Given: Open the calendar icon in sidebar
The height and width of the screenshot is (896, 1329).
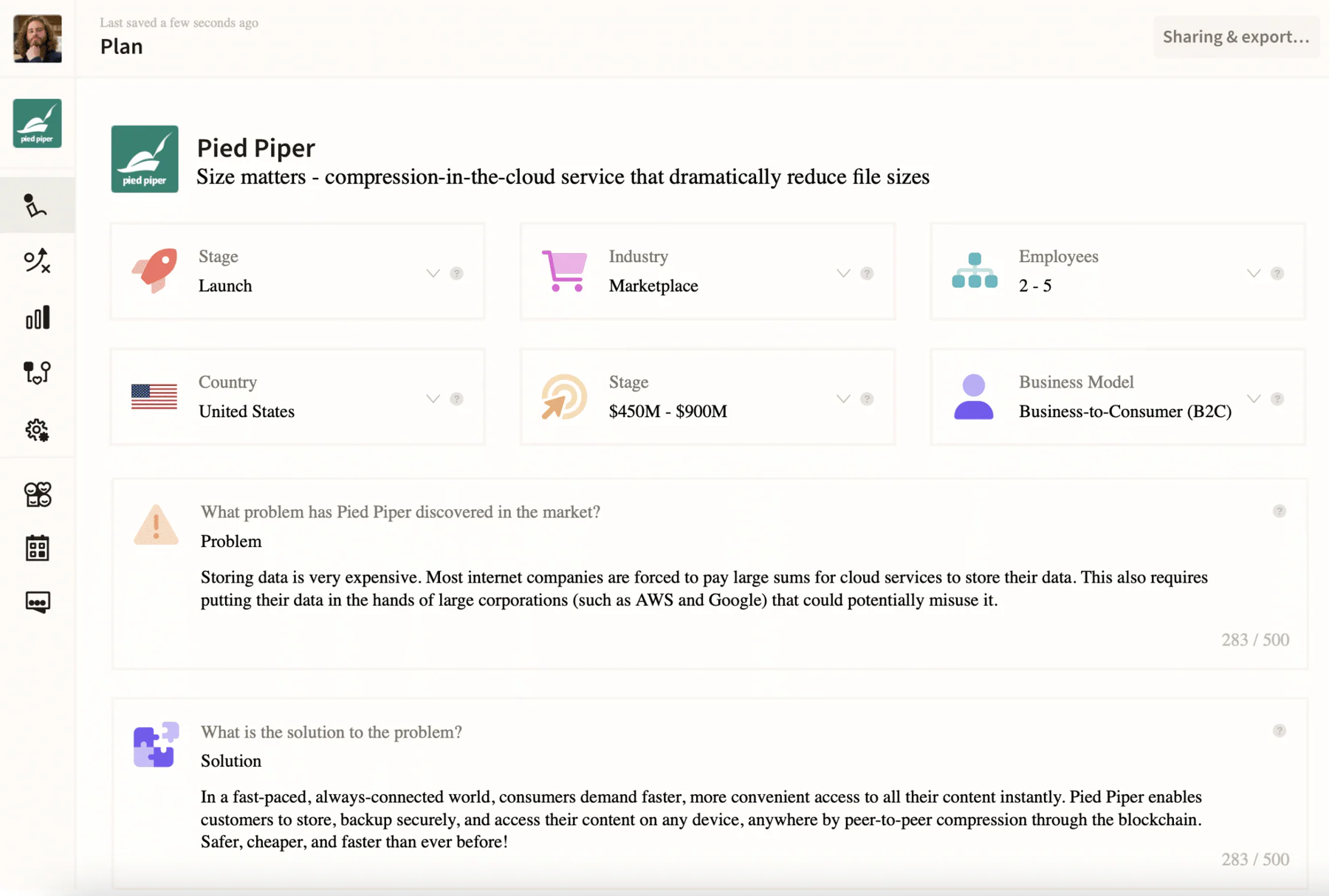Looking at the screenshot, I should point(37,548).
